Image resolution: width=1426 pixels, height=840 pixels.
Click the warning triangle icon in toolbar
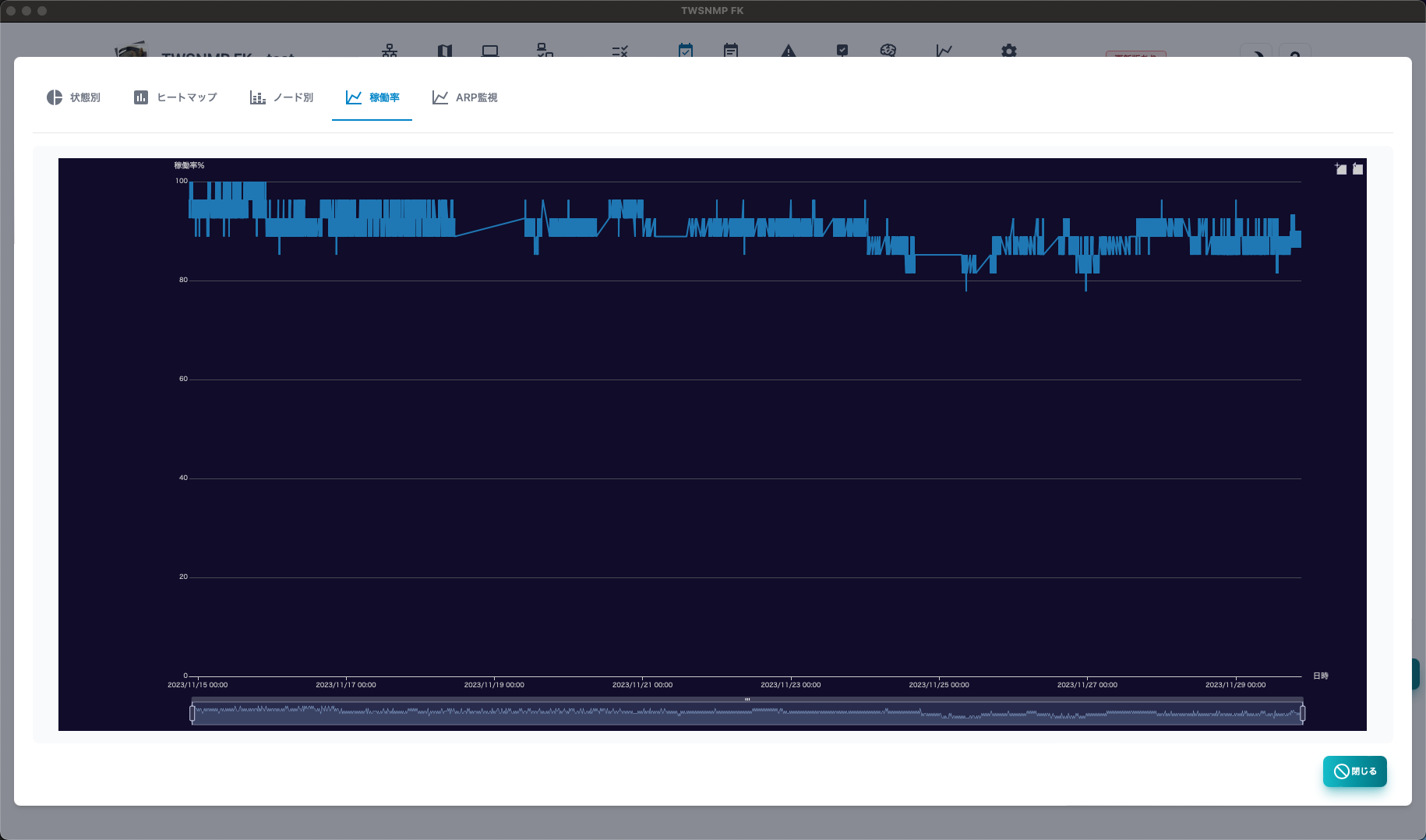pyautogui.click(x=789, y=51)
